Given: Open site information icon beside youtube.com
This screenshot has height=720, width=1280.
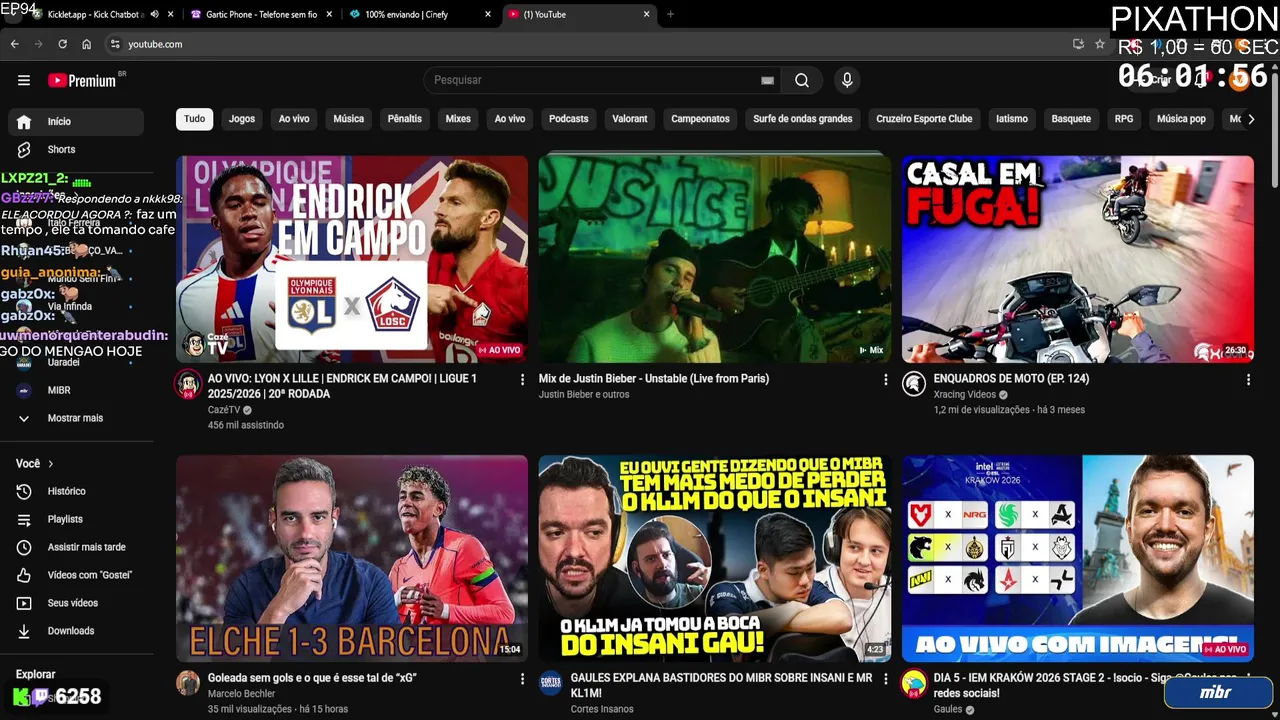Looking at the screenshot, I should tap(115, 44).
